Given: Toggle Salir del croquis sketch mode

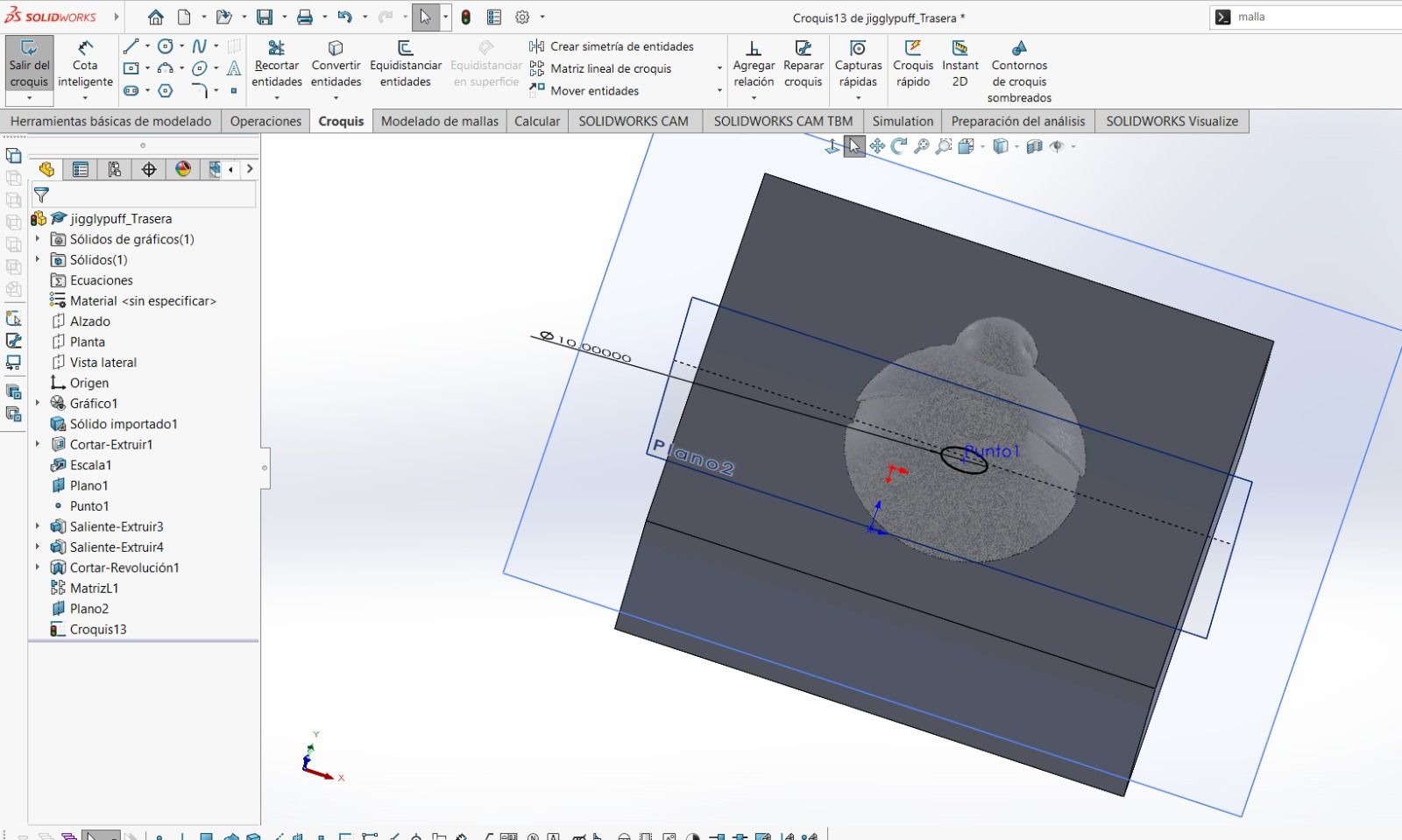Looking at the screenshot, I should click(x=29, y=64).
